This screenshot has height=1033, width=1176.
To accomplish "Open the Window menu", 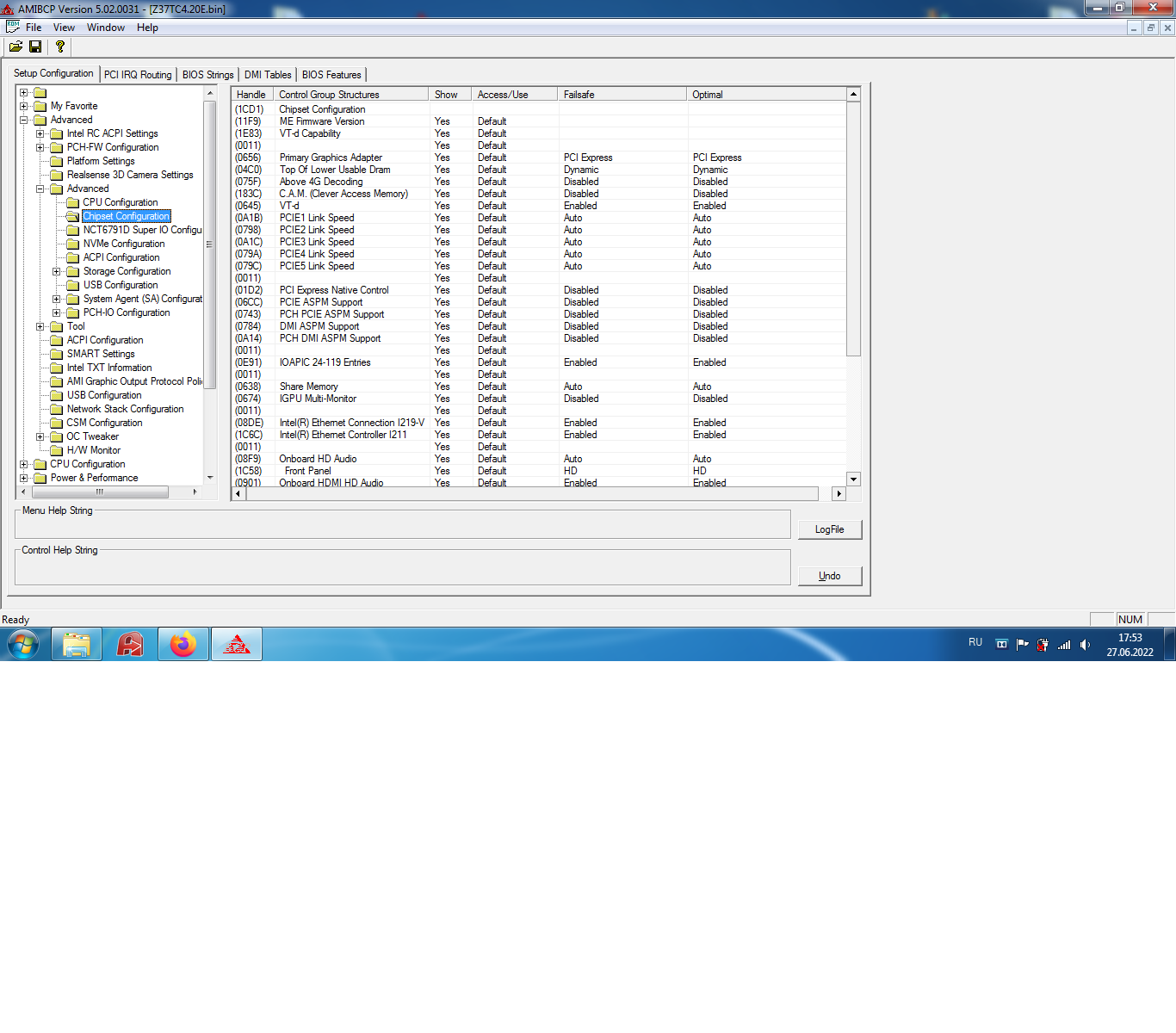I will point(106,28).
